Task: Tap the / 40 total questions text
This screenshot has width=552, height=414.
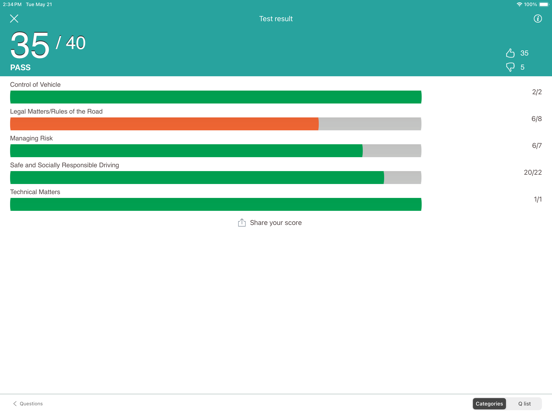Action: 71,43
